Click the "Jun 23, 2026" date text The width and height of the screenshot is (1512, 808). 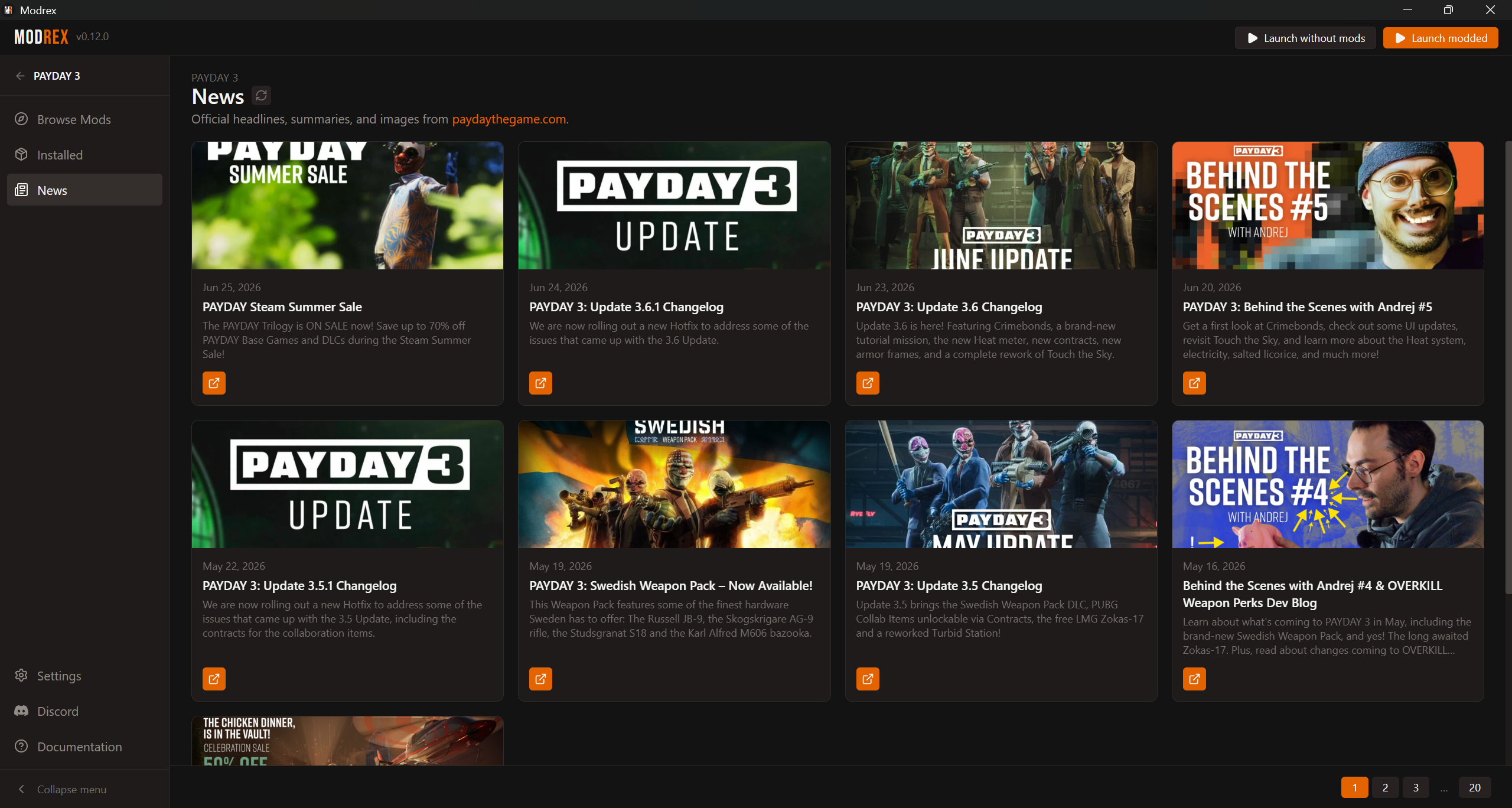[x=885, y=288]
